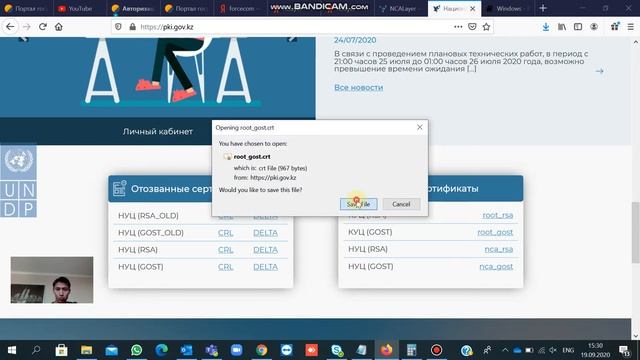Viewport: 640px width, 360px height.
Task: Open the Firefox home page icon
Action: pyautogui.click(x=59, y=27)
